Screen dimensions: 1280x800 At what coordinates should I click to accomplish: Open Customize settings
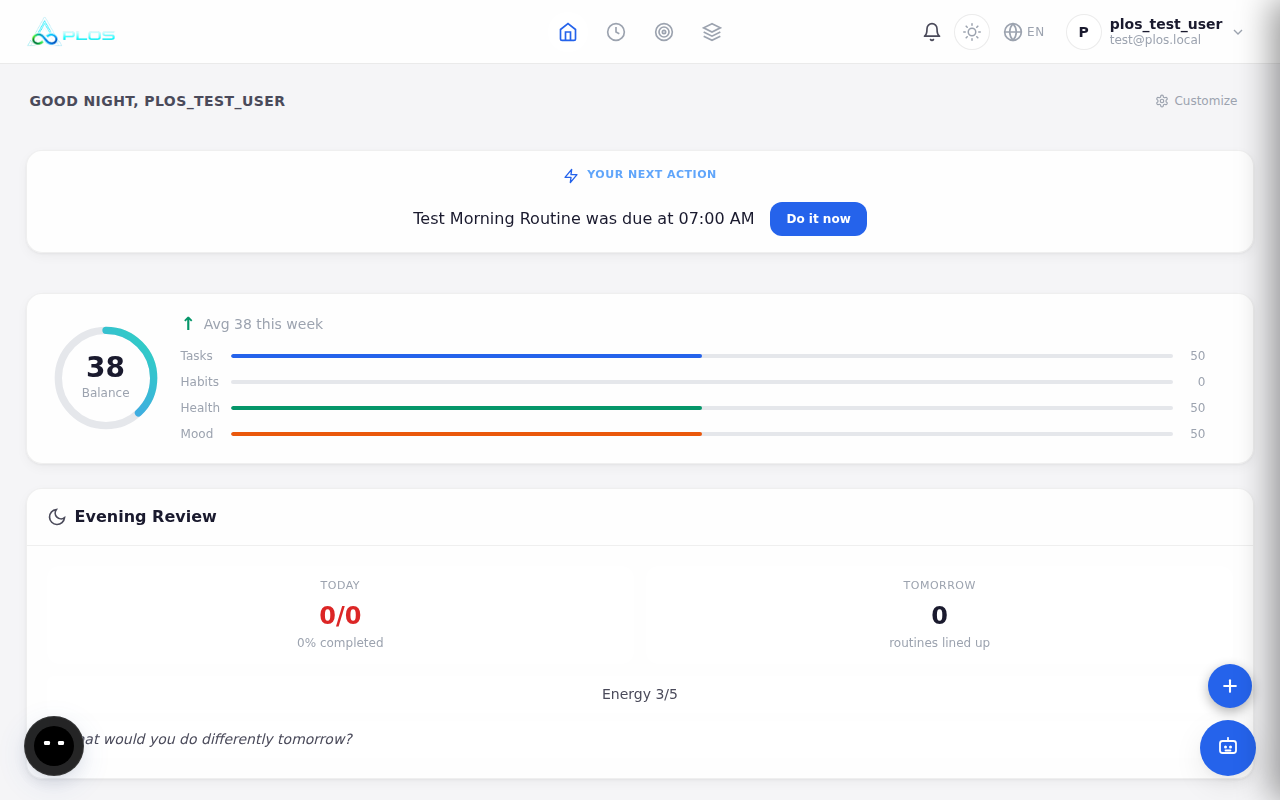pyautogui.click(x=1196, y=100)
